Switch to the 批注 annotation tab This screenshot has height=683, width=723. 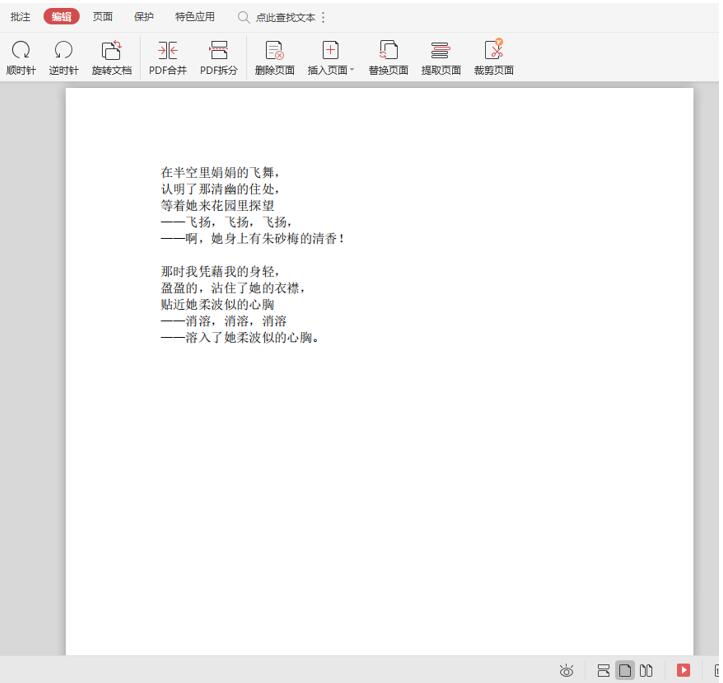[20, 17]
